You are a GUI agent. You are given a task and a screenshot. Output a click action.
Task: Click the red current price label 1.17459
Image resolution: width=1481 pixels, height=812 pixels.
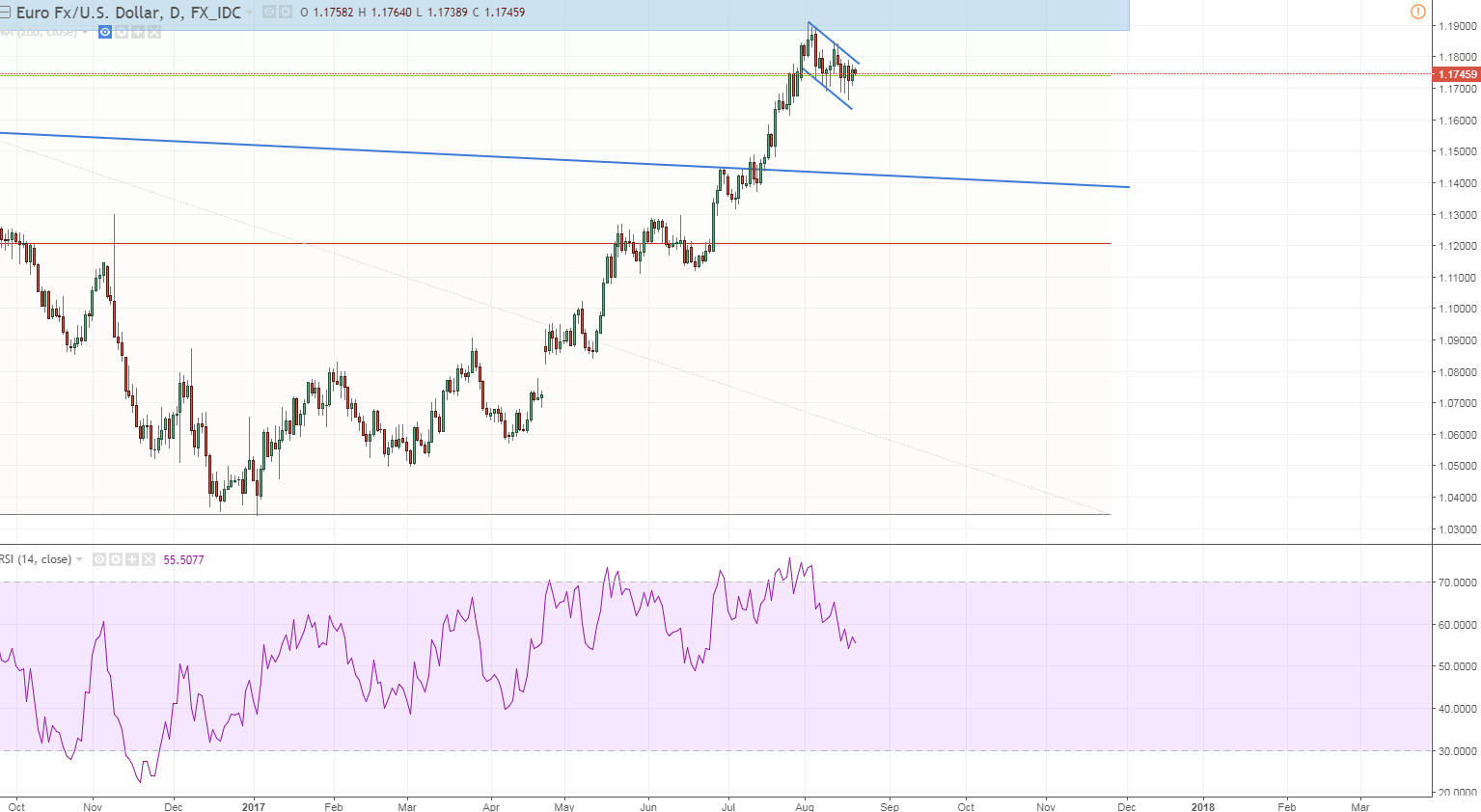[1457, 74]
